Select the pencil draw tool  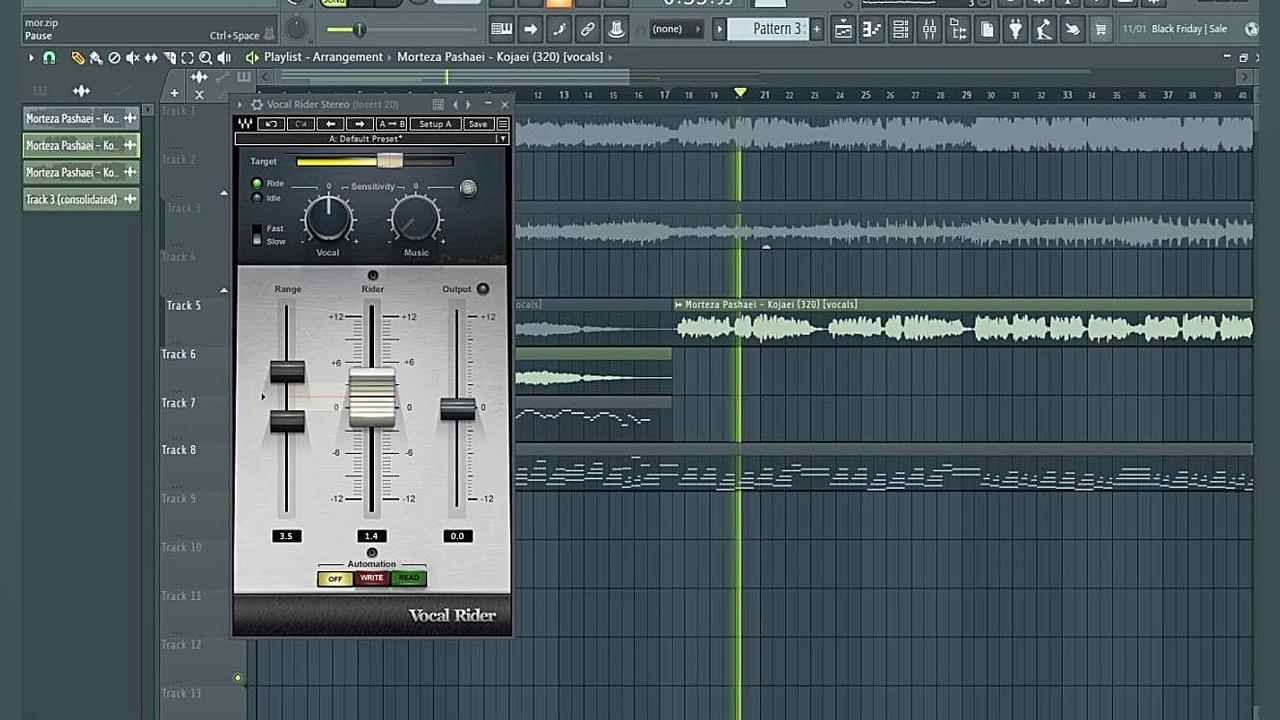77,58
